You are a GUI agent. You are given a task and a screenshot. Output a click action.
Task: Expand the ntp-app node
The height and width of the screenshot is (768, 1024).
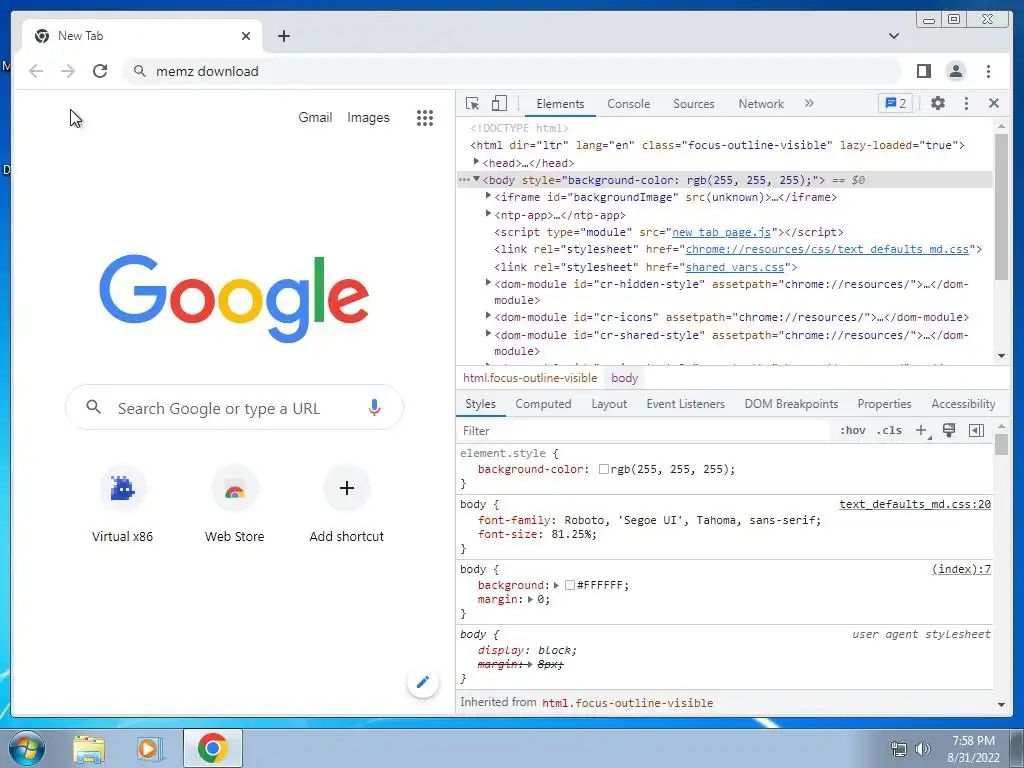(488, 214)
